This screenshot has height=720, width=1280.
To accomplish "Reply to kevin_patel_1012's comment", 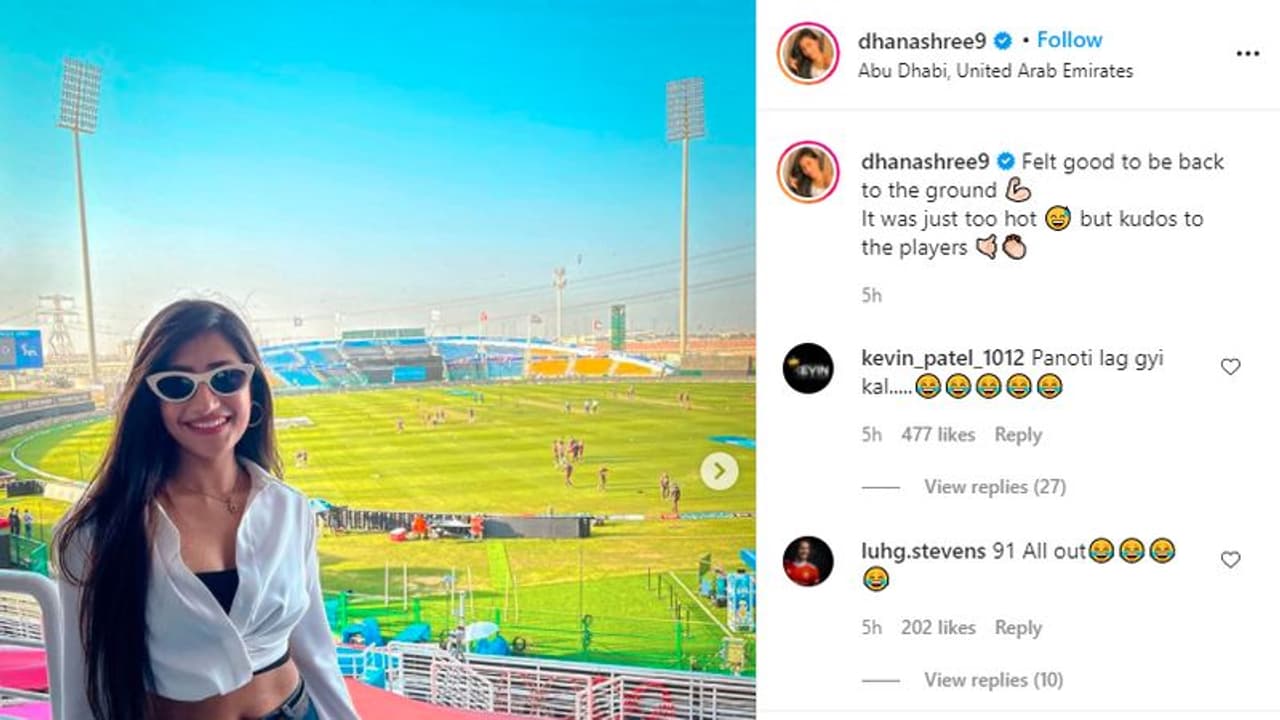I will tap(1018, 435).
